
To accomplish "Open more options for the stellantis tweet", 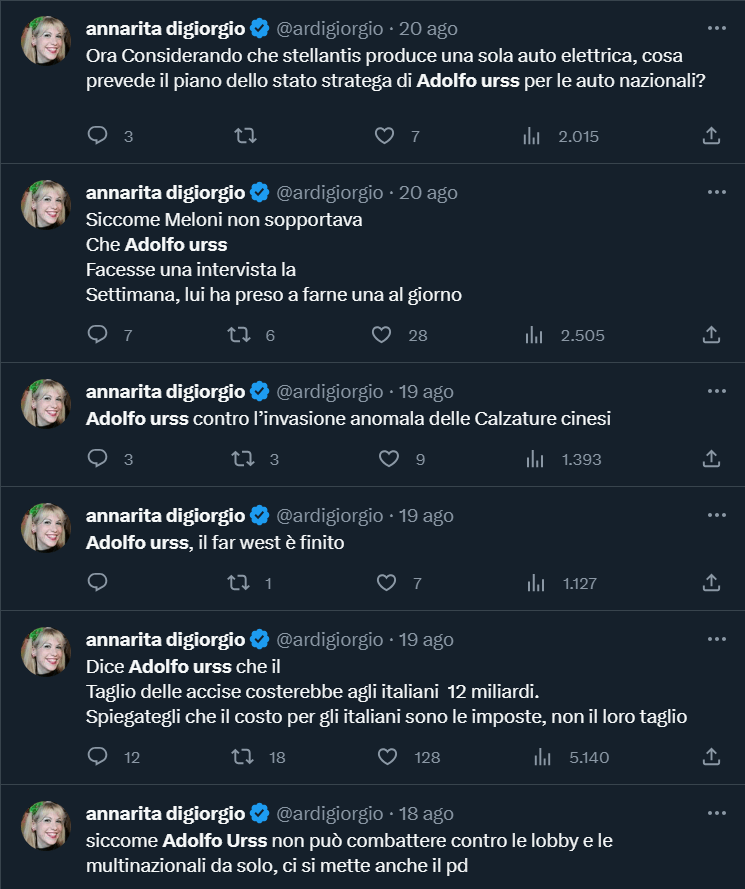I will 716,27.
